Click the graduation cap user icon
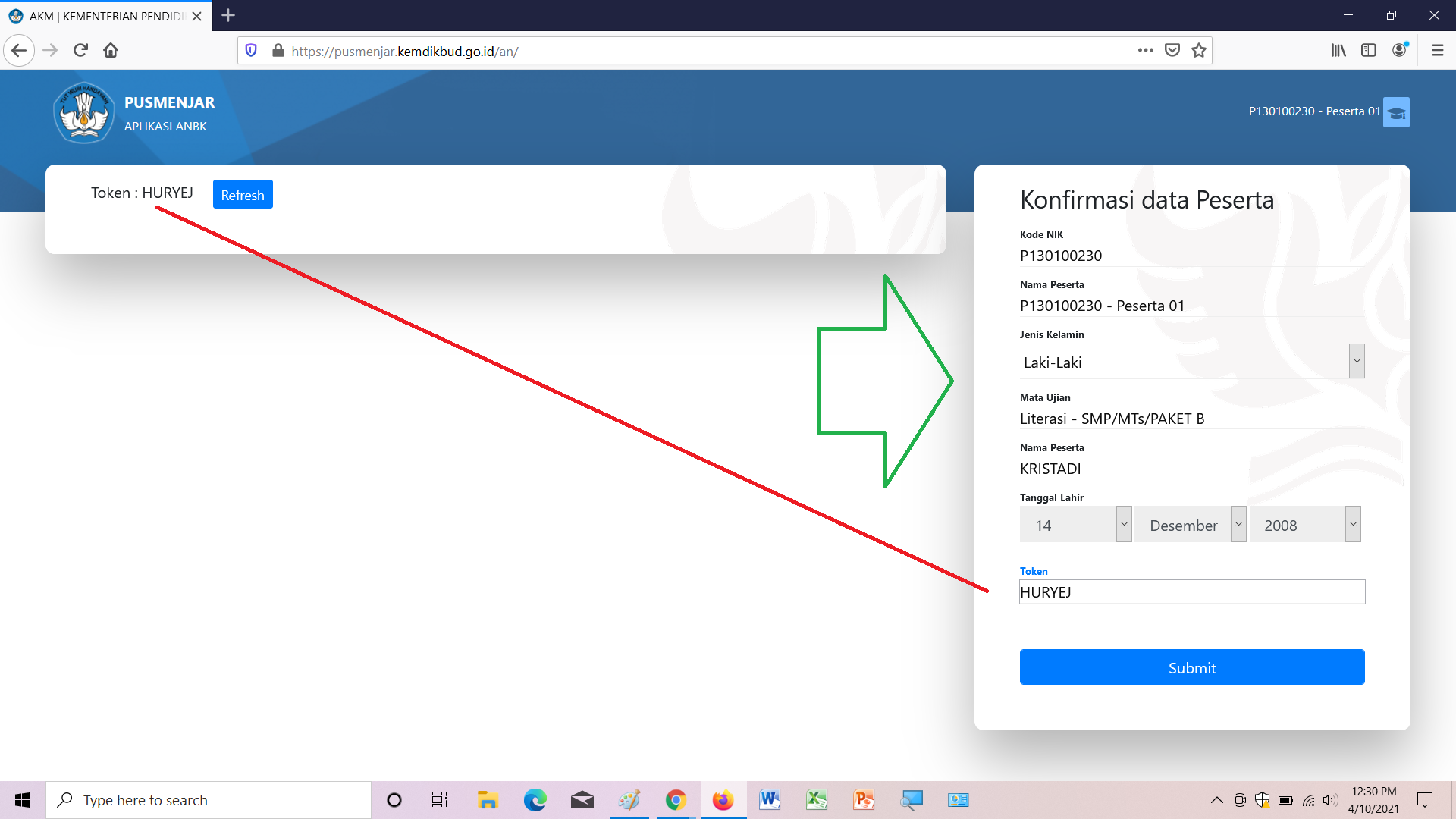The image size is (1456, 819). (1396, 112)
